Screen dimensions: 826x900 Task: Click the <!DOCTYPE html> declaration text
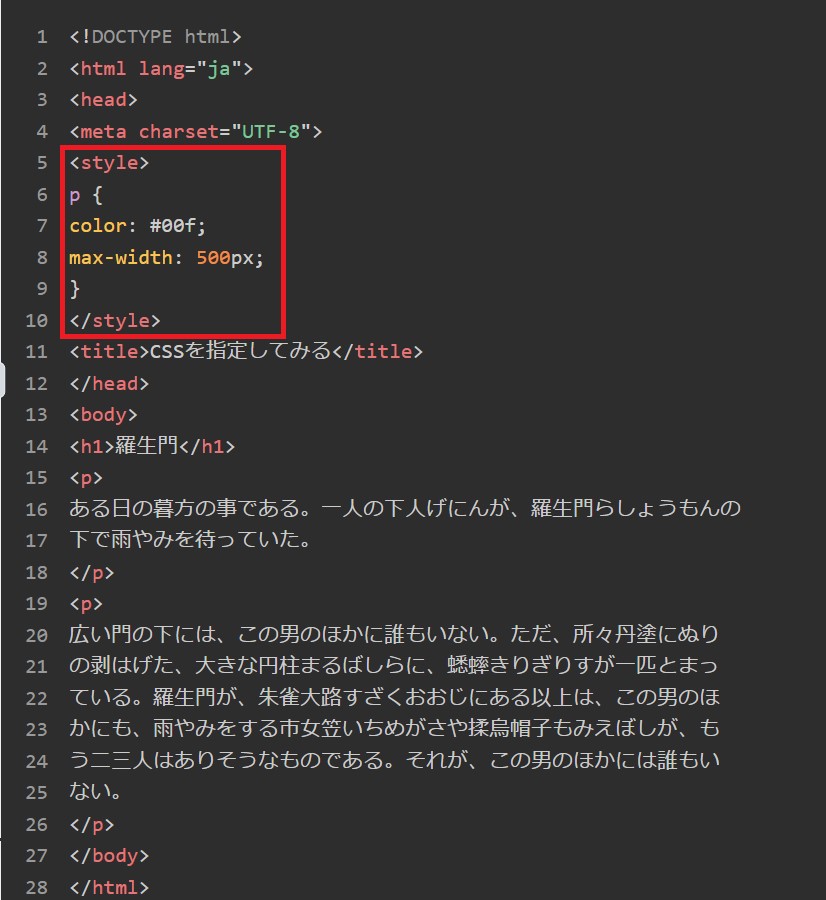[x=156, y=37]
